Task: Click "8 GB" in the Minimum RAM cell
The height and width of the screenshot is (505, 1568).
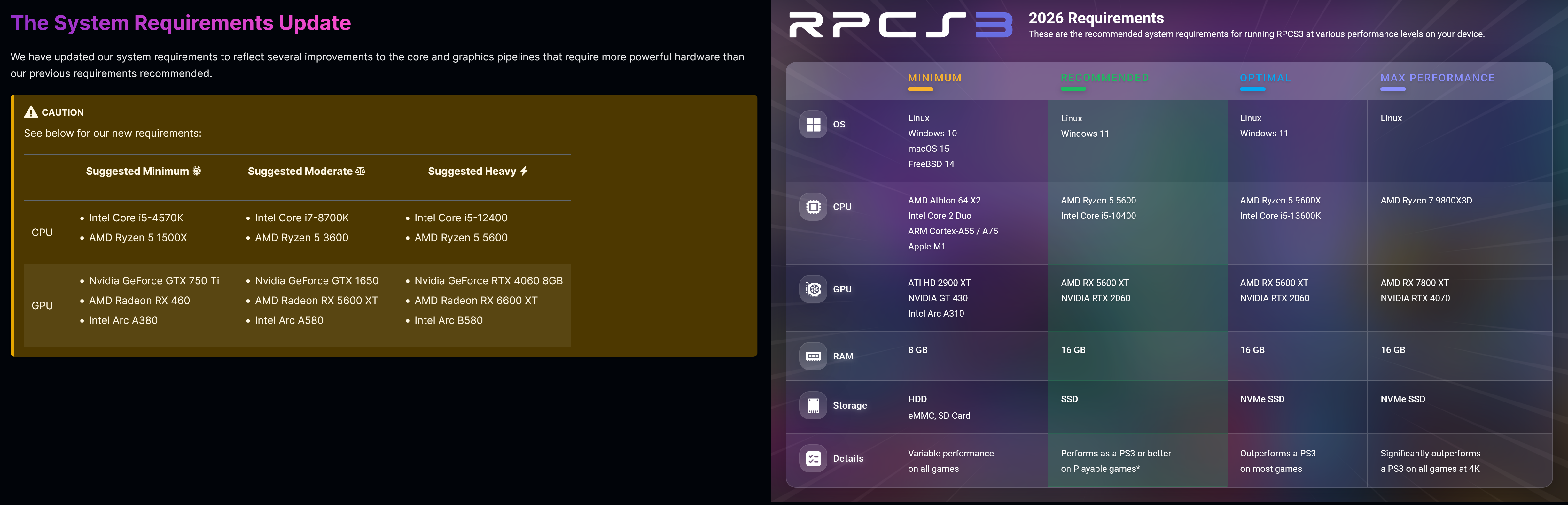Action: tap(918, 350)
